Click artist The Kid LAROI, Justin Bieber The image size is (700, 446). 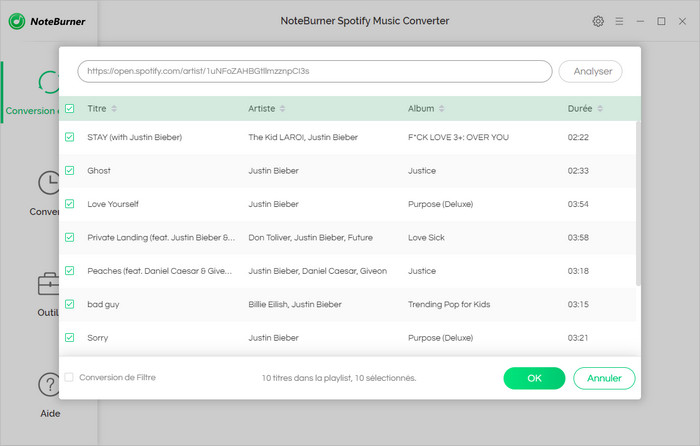pos(303,137)
